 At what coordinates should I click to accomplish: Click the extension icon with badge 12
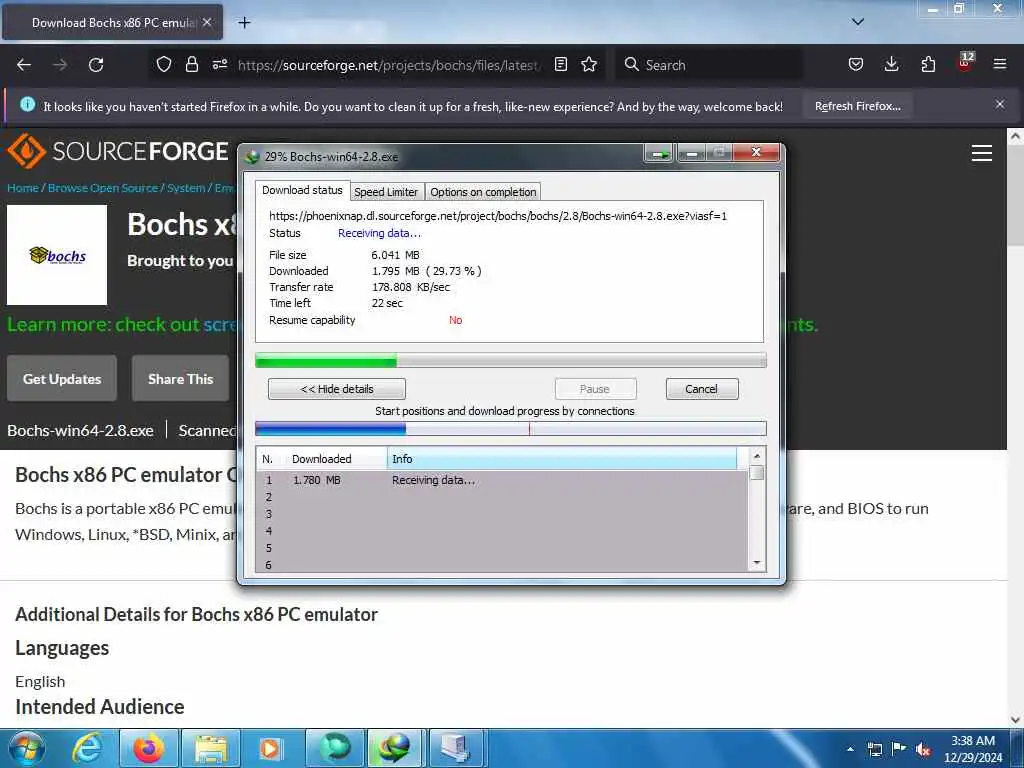click(x=965, y=62)
